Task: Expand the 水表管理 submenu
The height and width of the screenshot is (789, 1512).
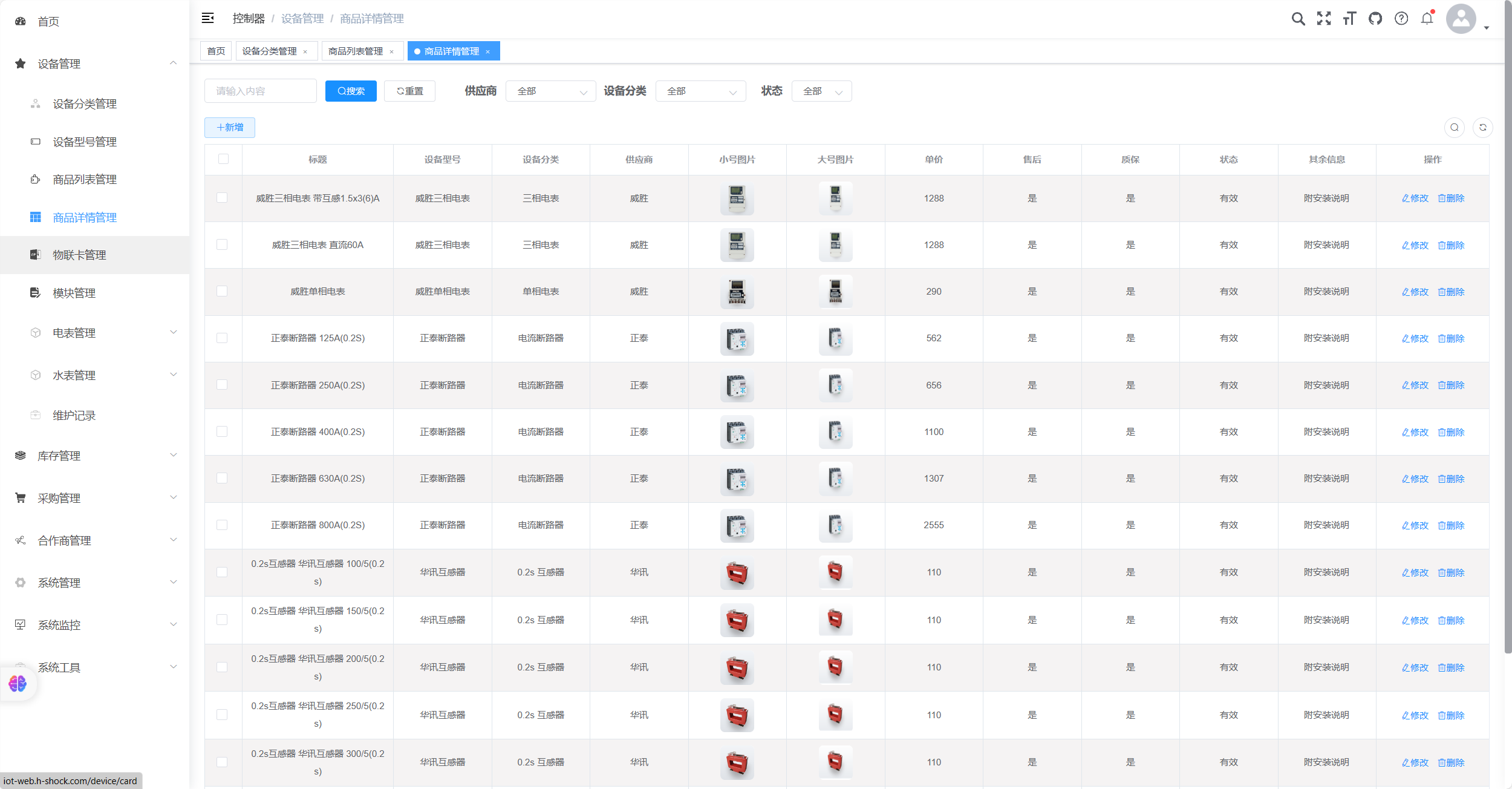Action: click(x=95, y=376)
